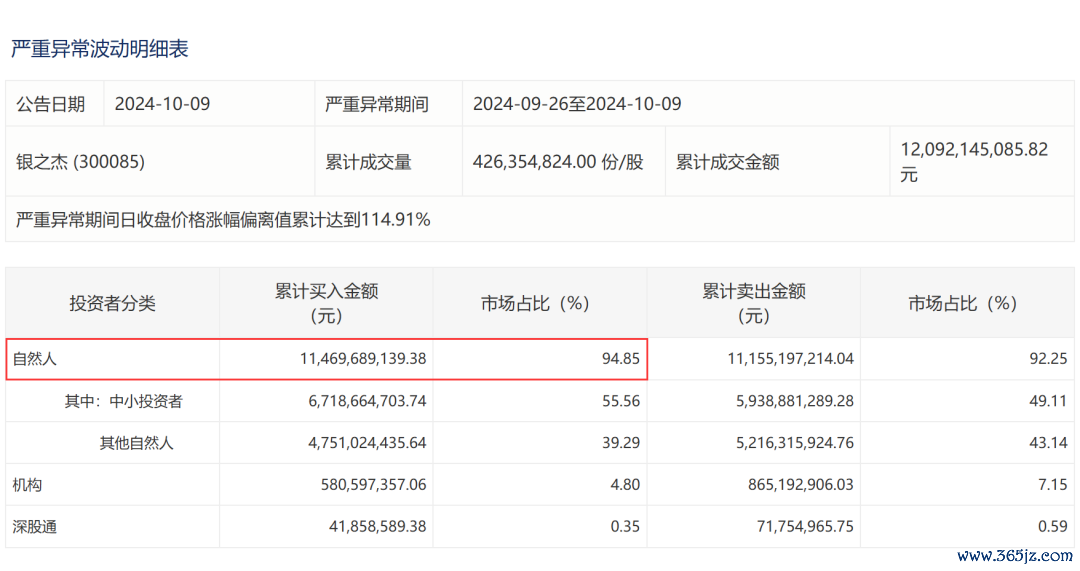This screenshot has height=571, width=1080.
Task: Click the stock name 银之杰 (300085)
Action: pyautogui.click(x=81, y=162)
